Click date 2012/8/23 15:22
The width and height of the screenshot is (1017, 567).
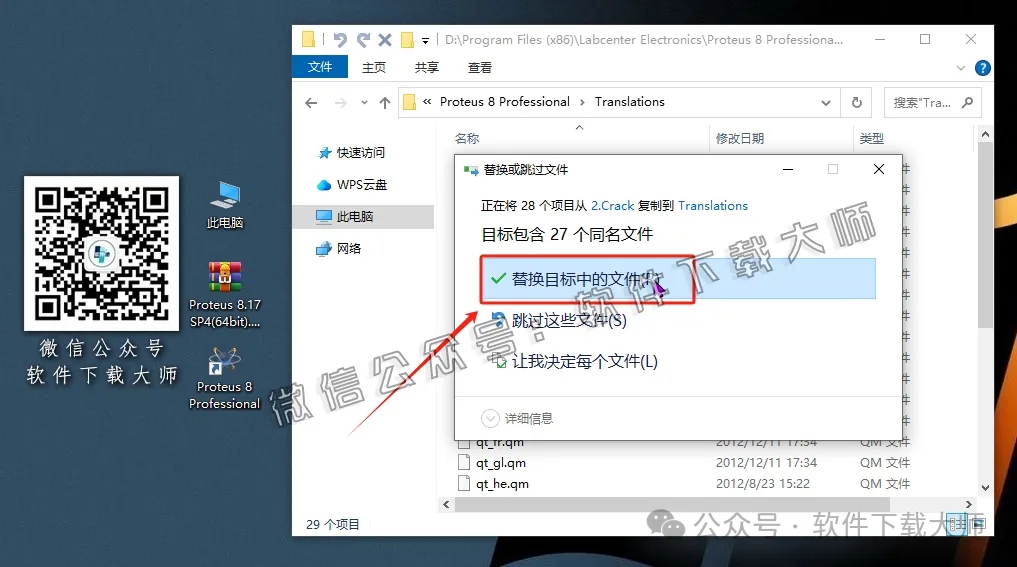(x=763, y=483)
